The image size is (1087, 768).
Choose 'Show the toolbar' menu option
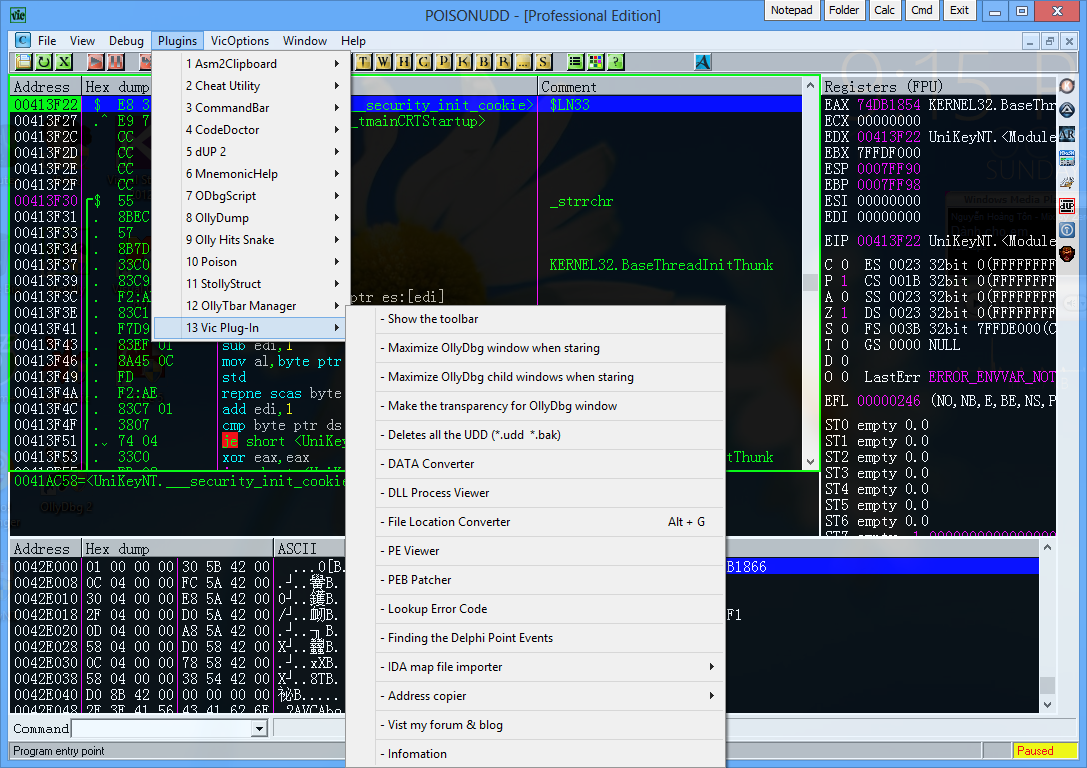tap(549, 319)
